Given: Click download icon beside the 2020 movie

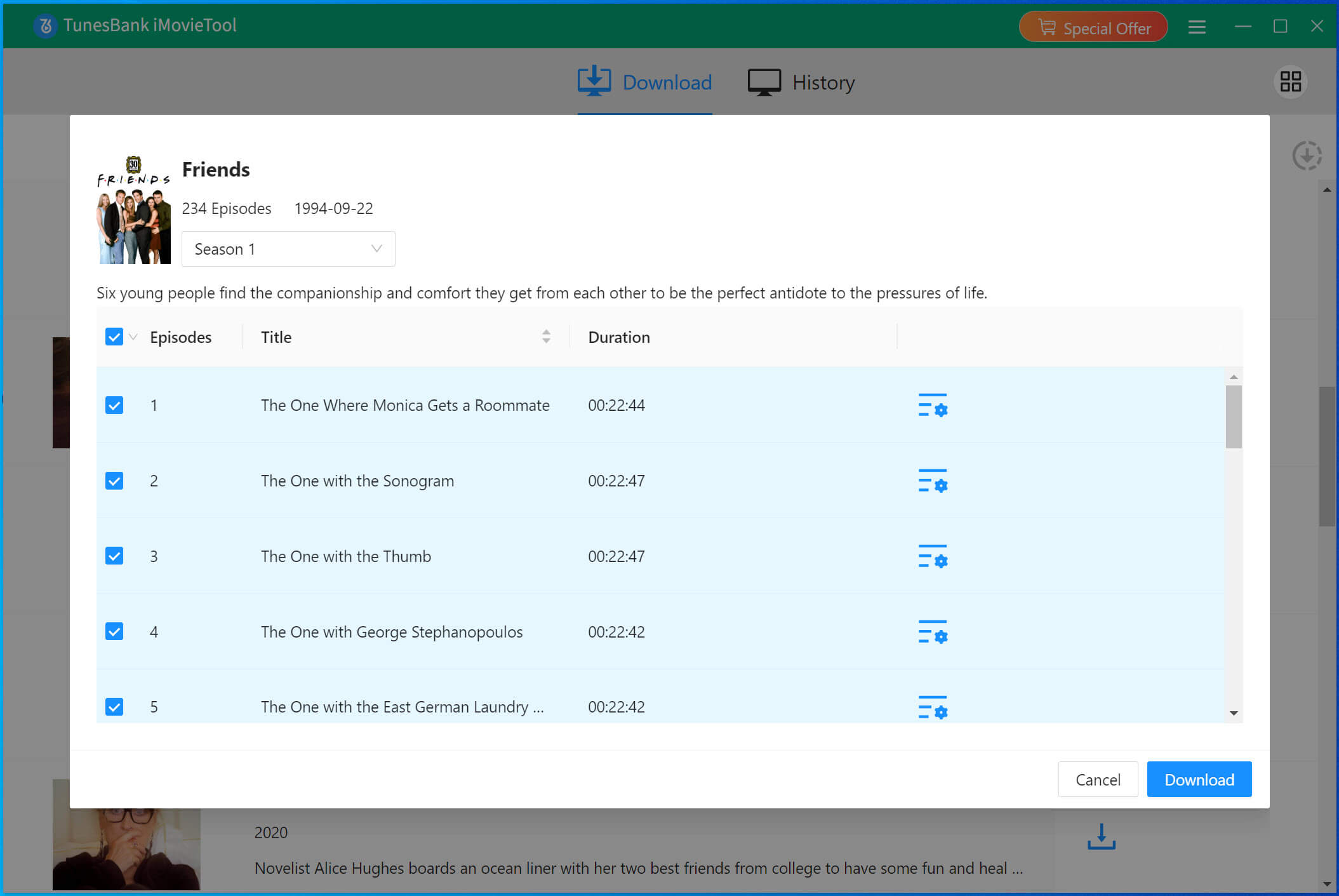Looking at the screenshot, I should click(x=1102, y=836).
